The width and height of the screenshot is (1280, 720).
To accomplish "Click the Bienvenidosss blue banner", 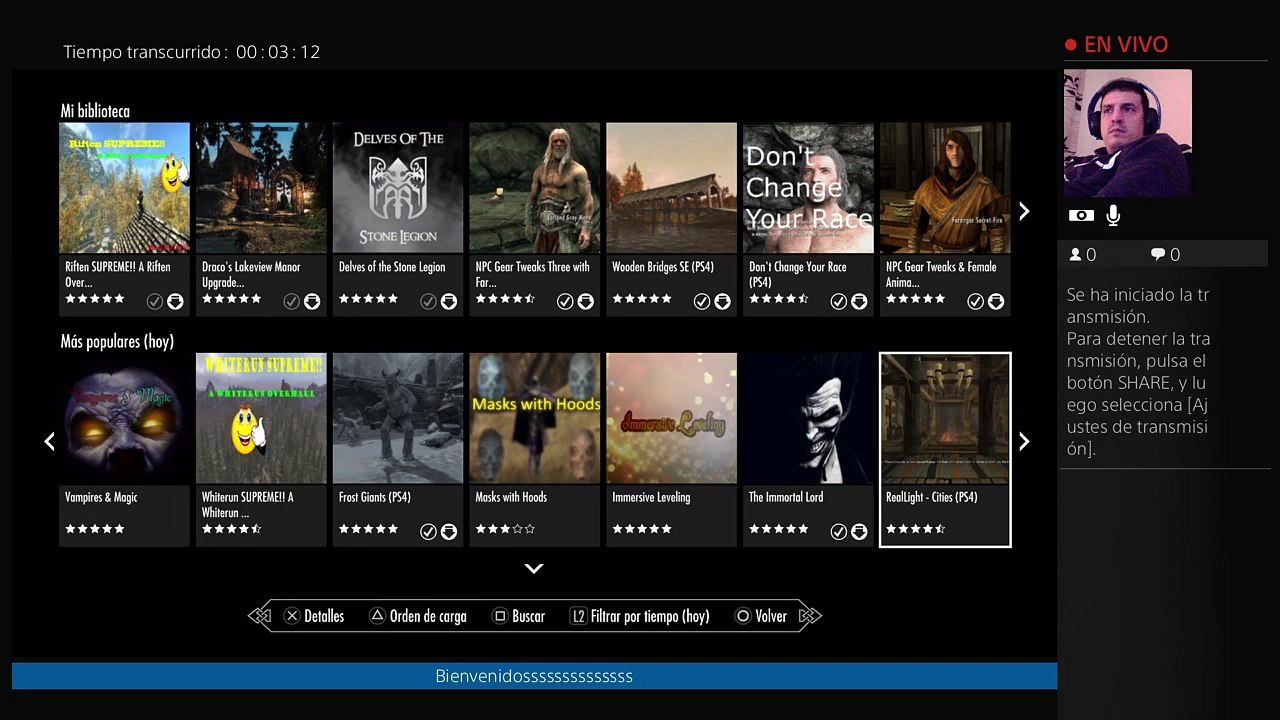I will click(x=534, y=676).
